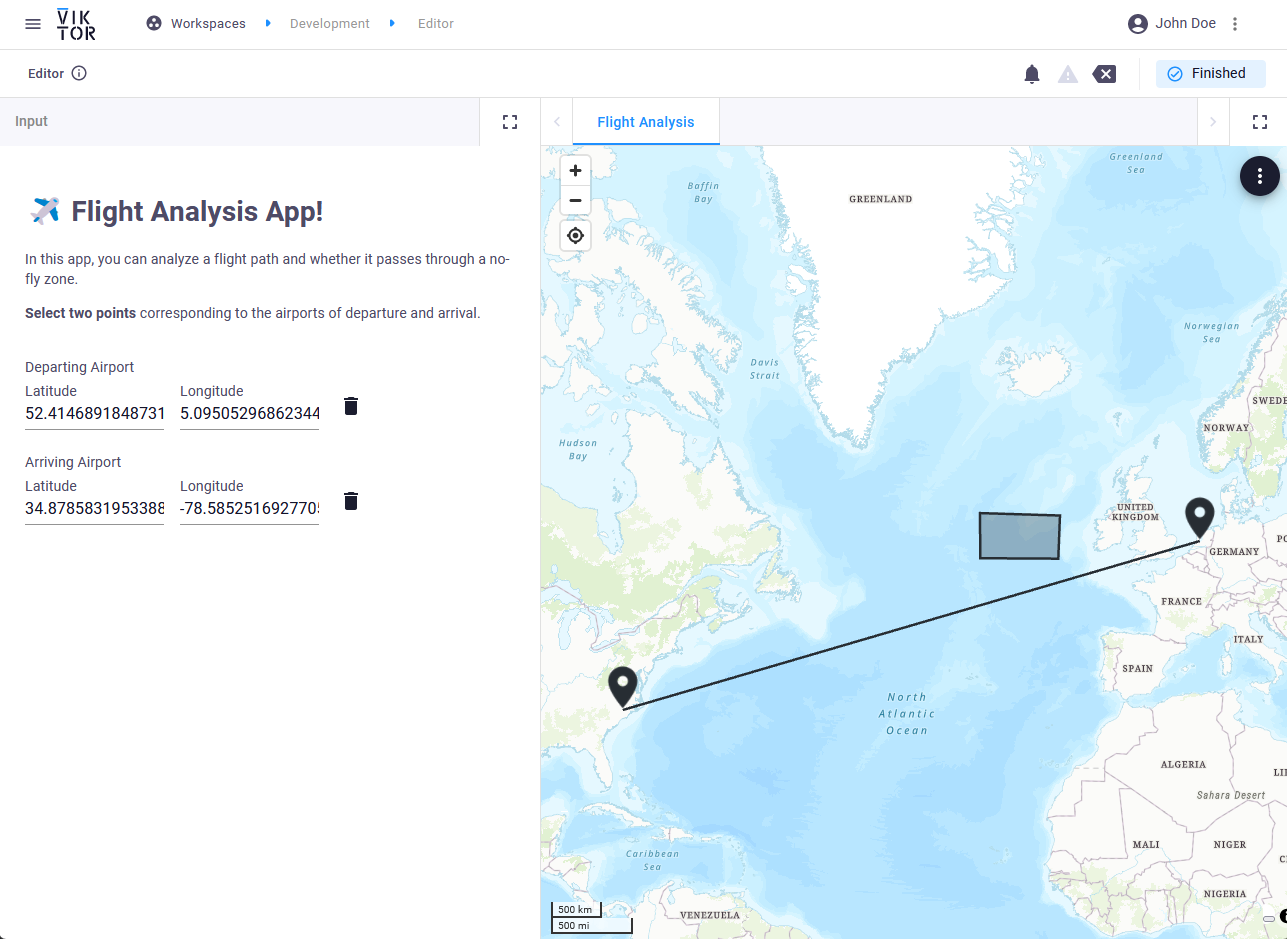Viewport: 1287px width, 939px height.
Task: Zoom out on the map
Action: point(575,201)
